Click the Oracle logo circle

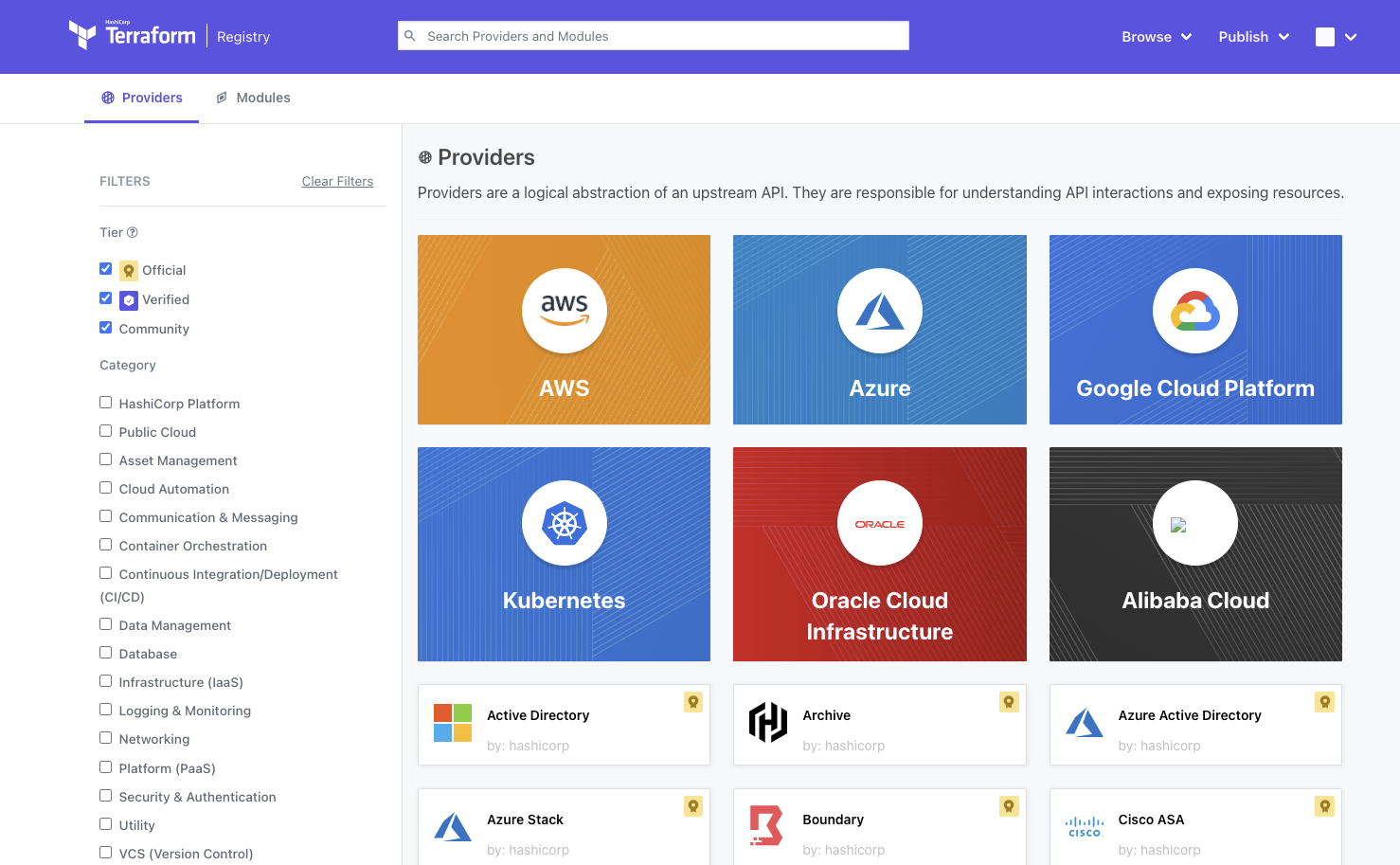coord(880,523)
